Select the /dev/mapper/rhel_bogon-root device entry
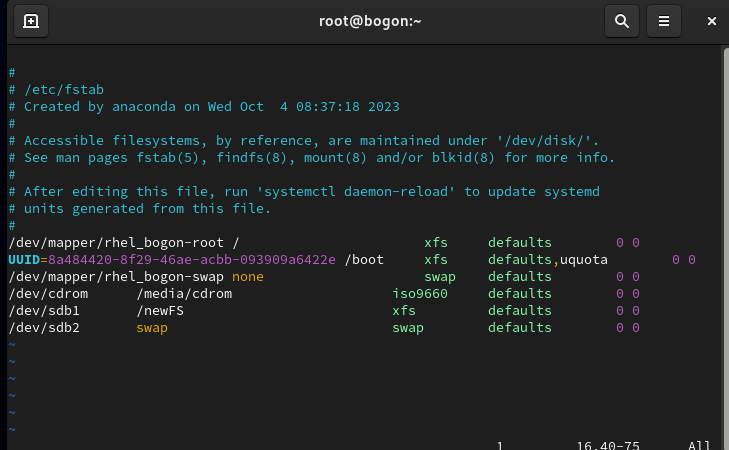The width and height of the screenshot is (729, 450). [x=115, y=243]
